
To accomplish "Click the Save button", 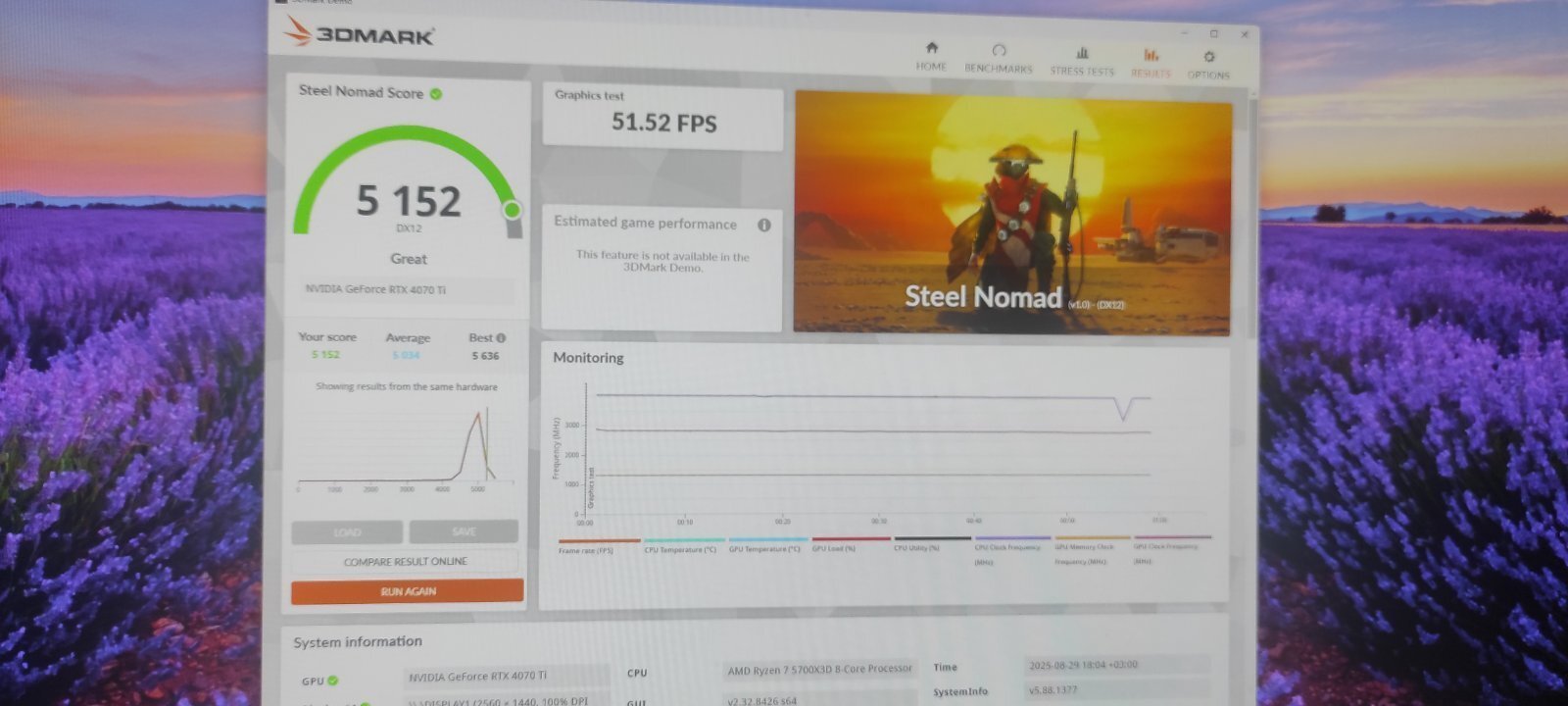I will tap(464, 530).
